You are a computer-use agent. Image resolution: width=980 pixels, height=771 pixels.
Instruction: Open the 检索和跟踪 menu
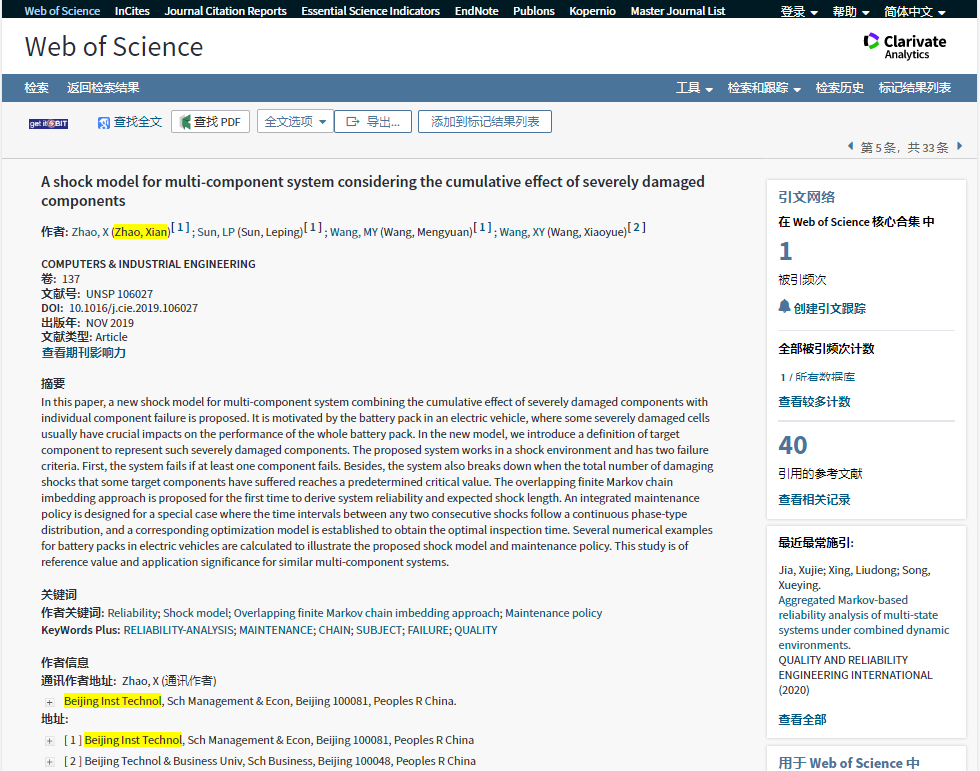point(764,88)
